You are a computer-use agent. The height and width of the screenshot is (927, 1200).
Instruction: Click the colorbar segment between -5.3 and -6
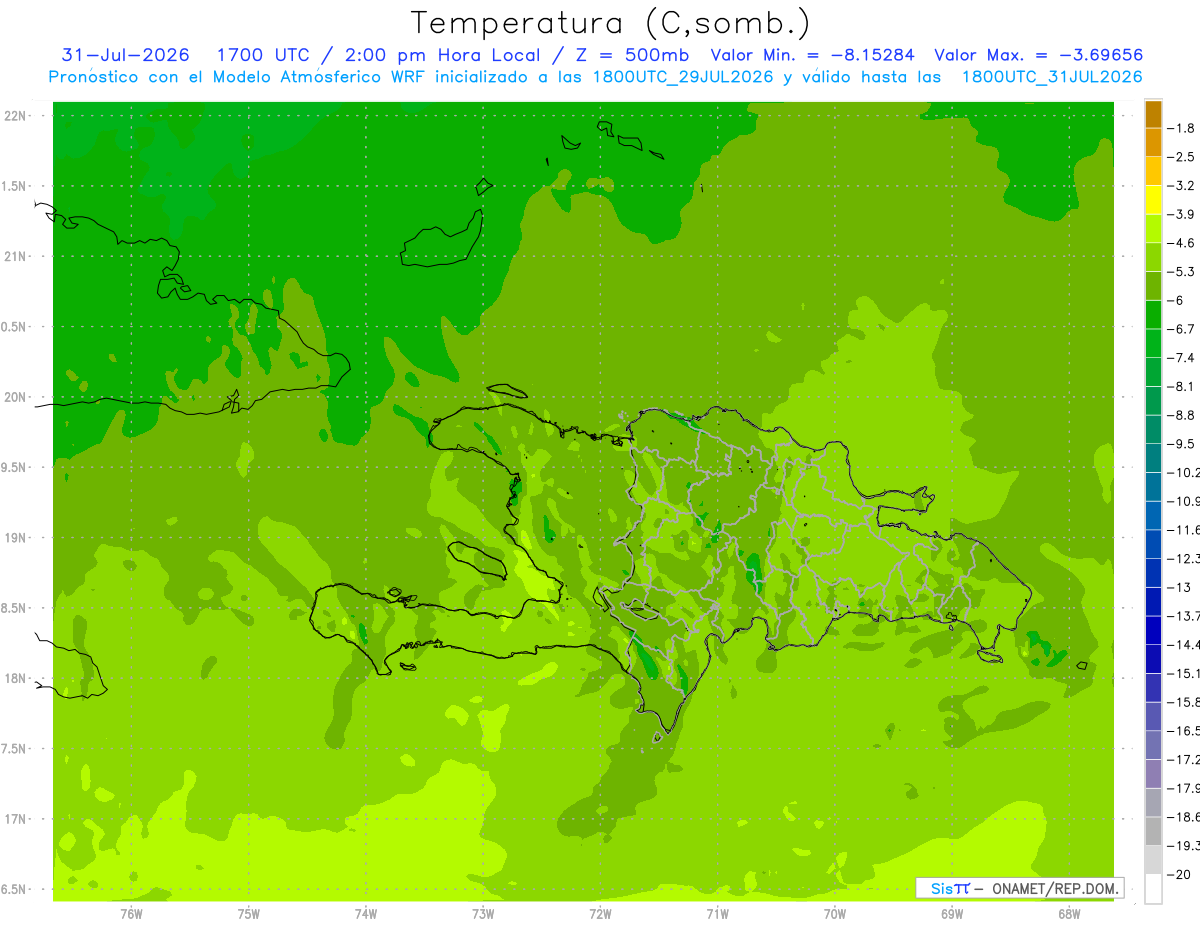coord(1153,286)
